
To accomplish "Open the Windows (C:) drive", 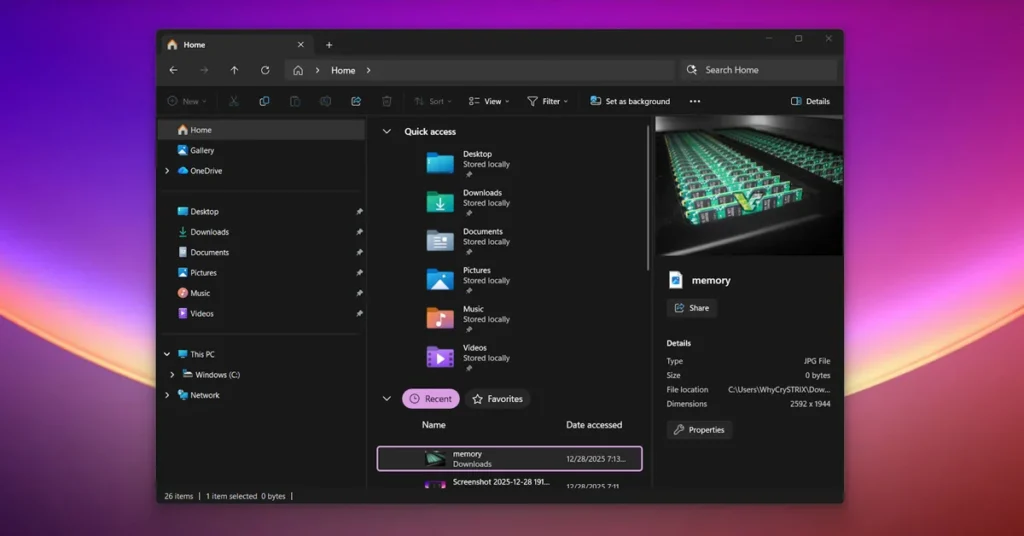I will click(211, 375).
